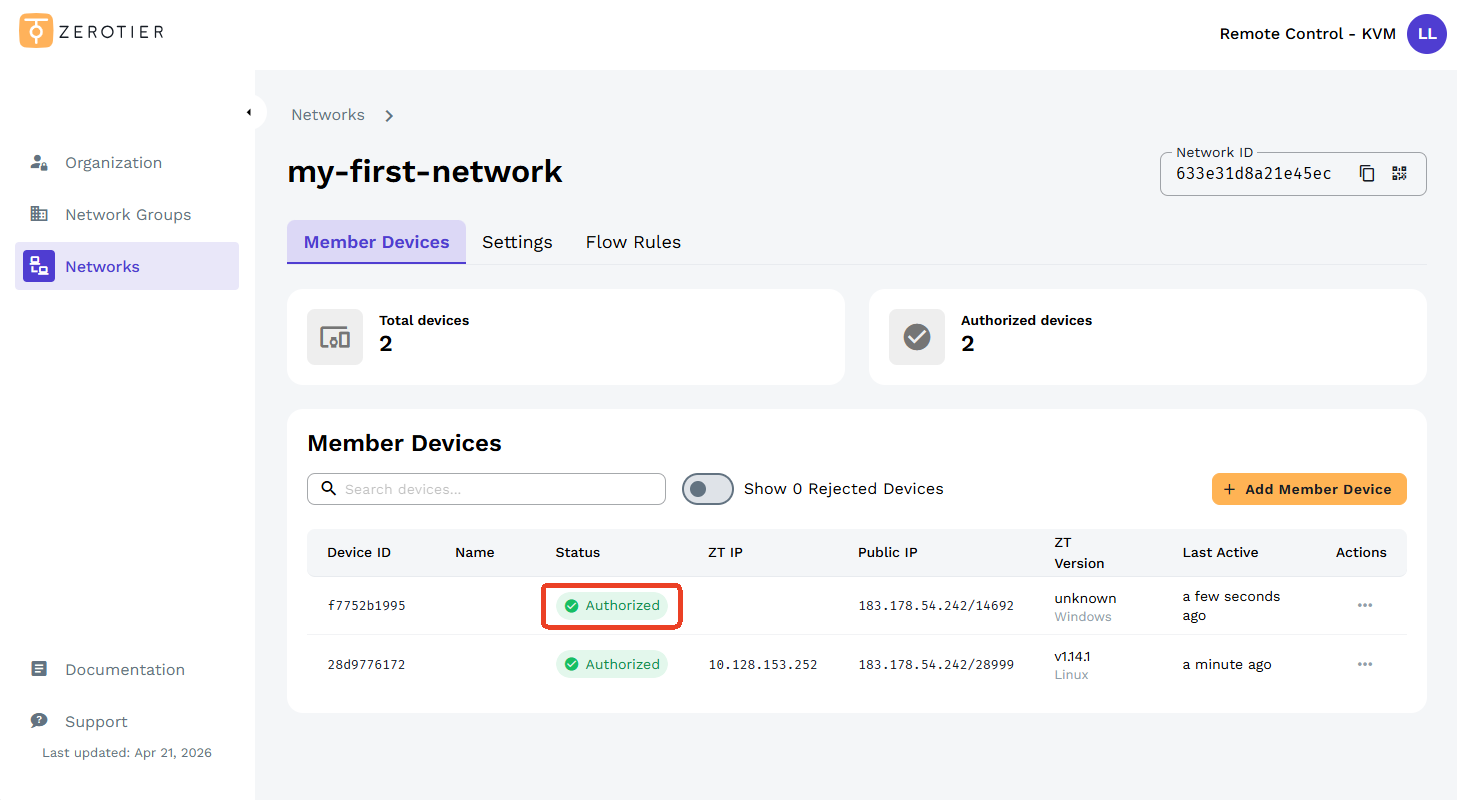The image size is (1457, 800).
Task: Open Network Groups in sidebar
Action: [x=127, y=215]
